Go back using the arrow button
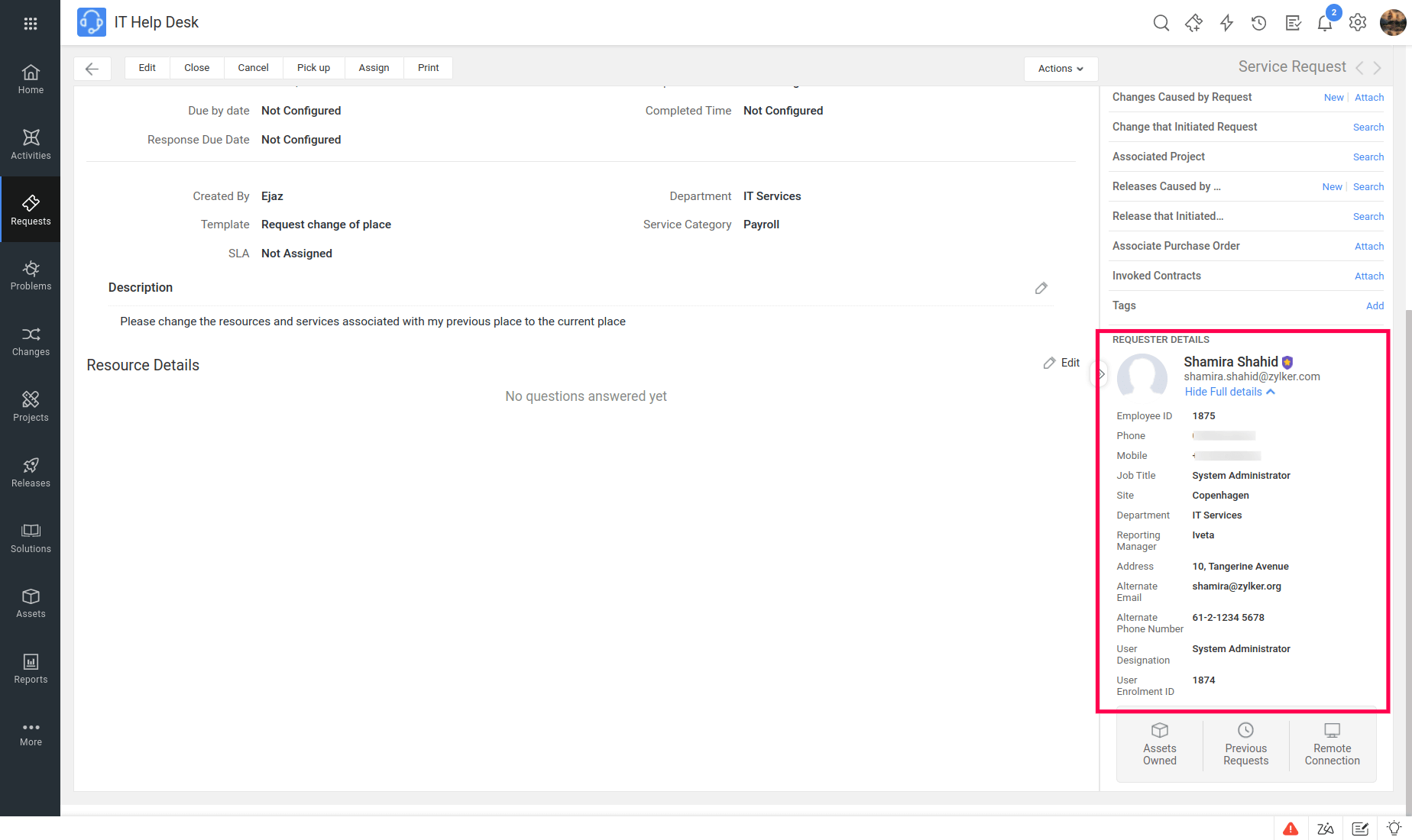This screenshot has height=840, width=1412. 92,68
